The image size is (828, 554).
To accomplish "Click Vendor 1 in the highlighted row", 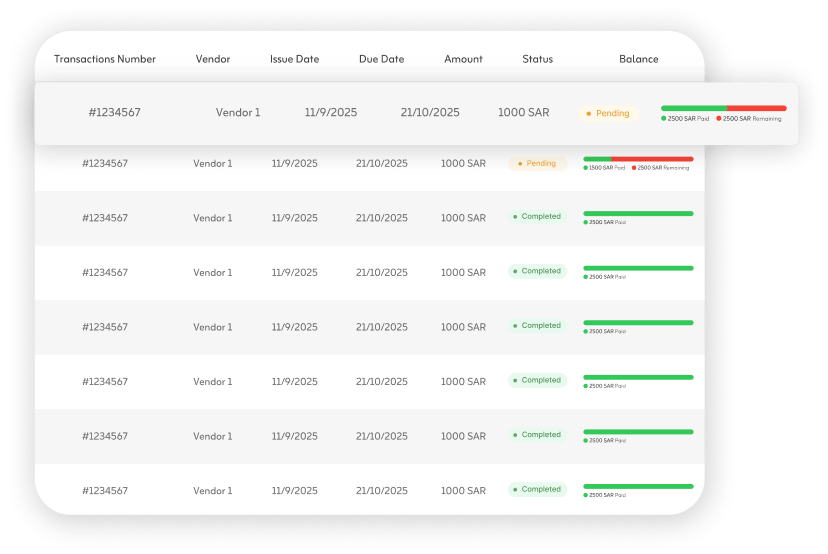I will [x=238, y=113].
